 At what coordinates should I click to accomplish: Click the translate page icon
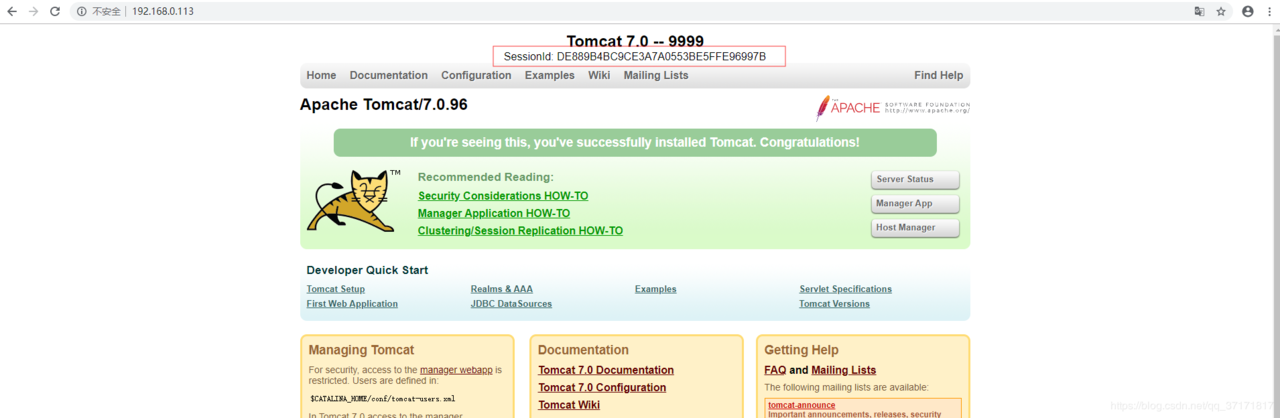click(x=1199, y=11)
